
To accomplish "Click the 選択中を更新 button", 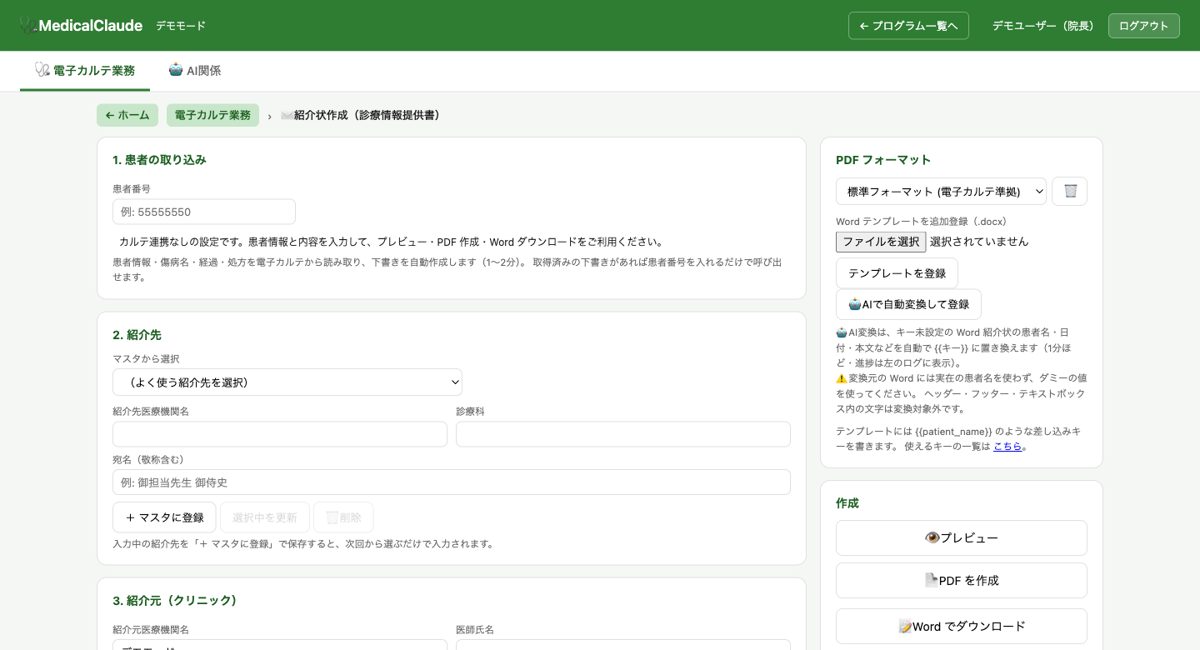I will [265, 517].
